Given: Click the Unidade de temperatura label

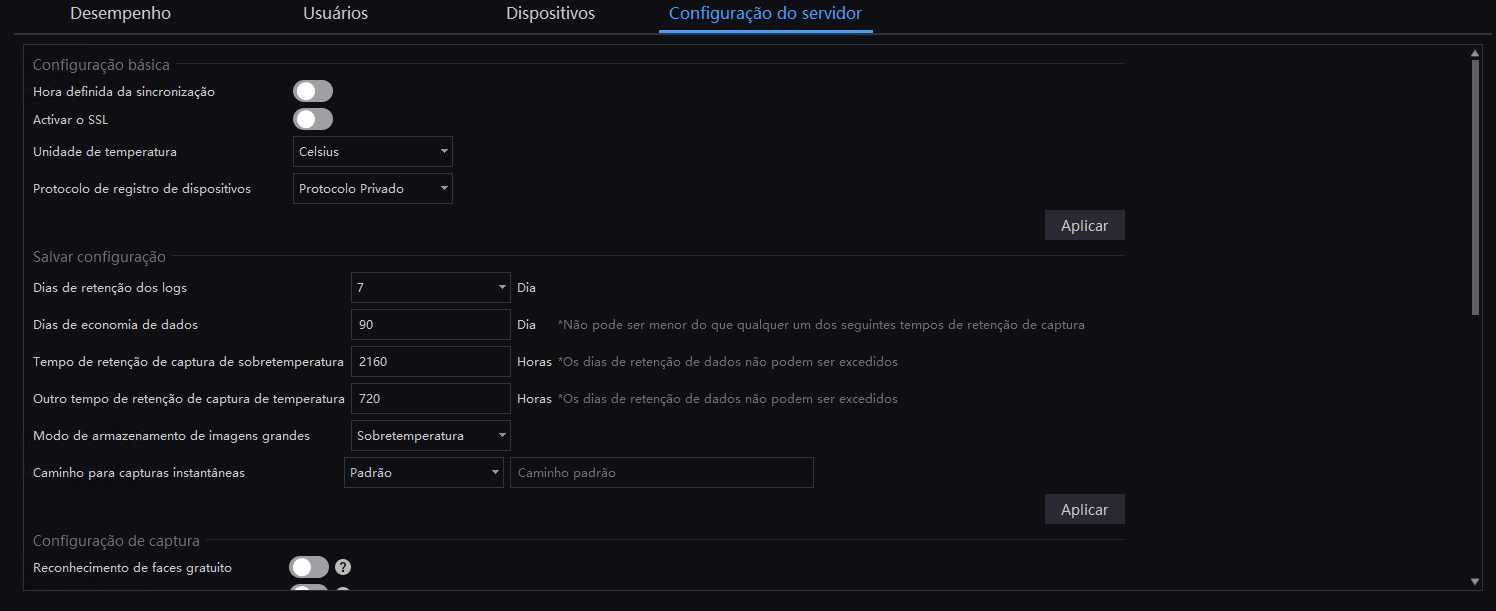Looking at the screenshot, I should click(105, 152).
